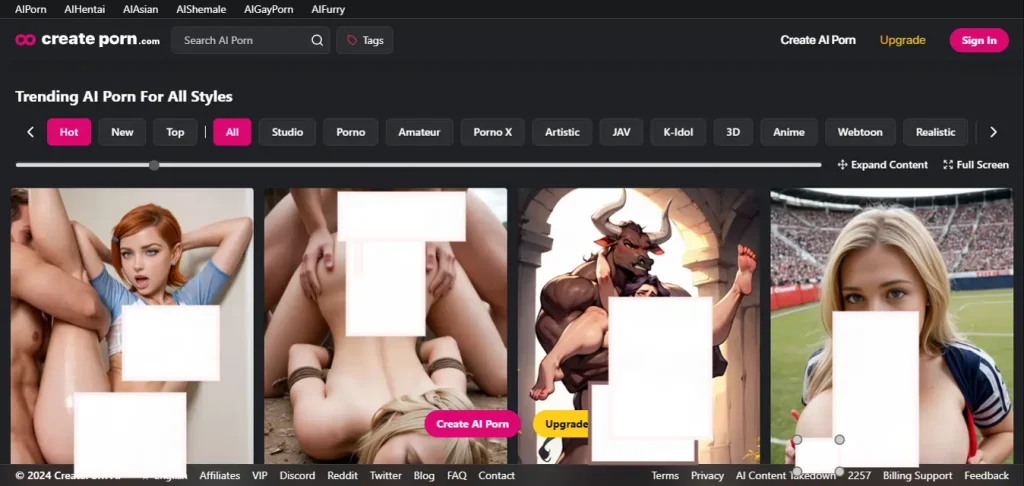Filter by the Porno X style

[x=492, y=132]
